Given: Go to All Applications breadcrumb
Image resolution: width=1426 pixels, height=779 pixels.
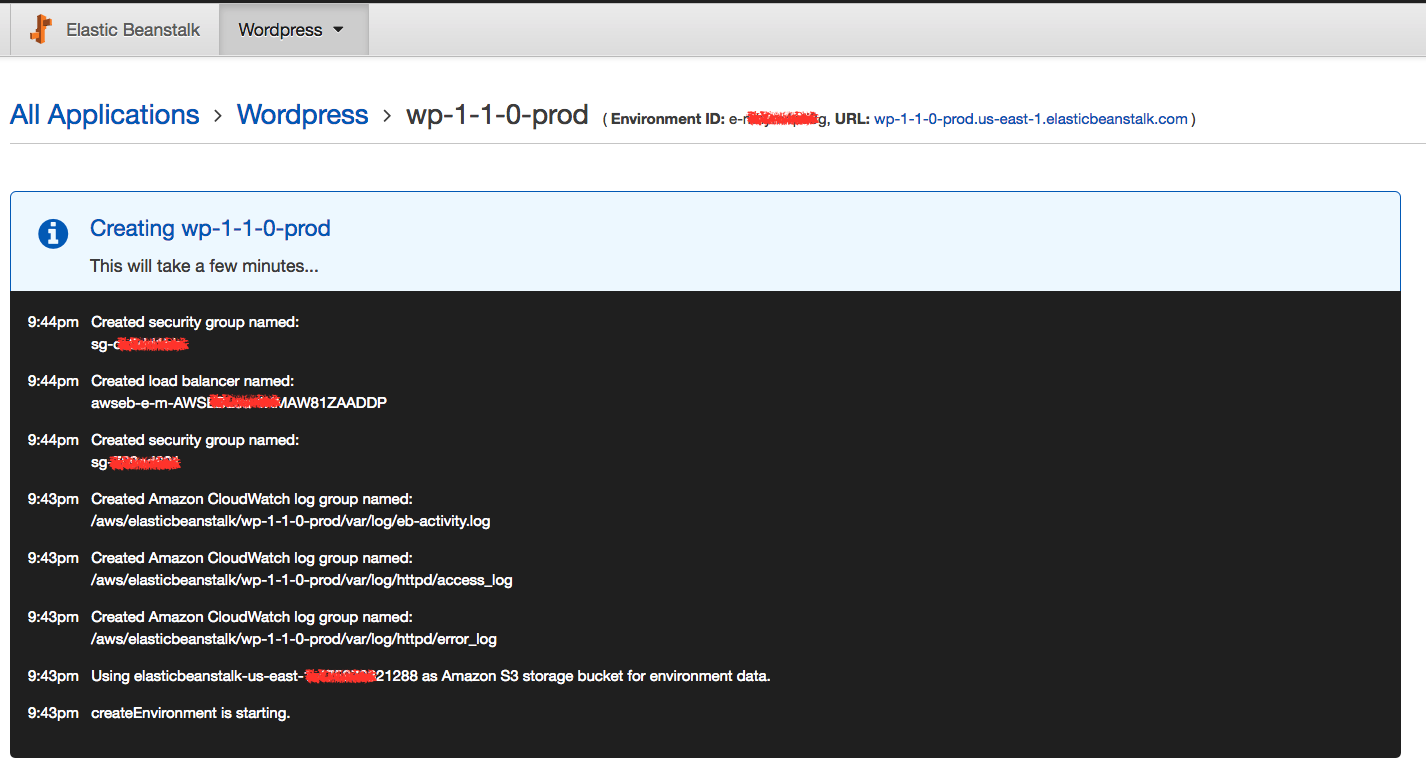Looking at the screenshot, I should pyautogui.click(x=105, y=115).
